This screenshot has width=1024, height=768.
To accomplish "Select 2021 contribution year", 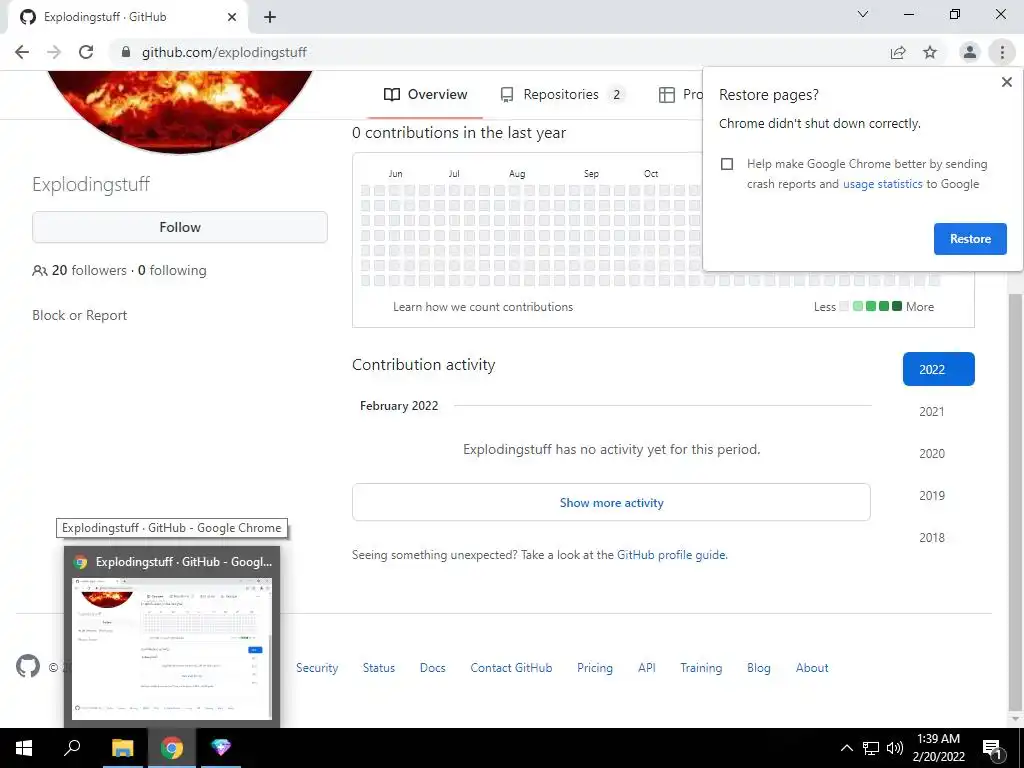I will pyautogui.click(x=931, y=411).
